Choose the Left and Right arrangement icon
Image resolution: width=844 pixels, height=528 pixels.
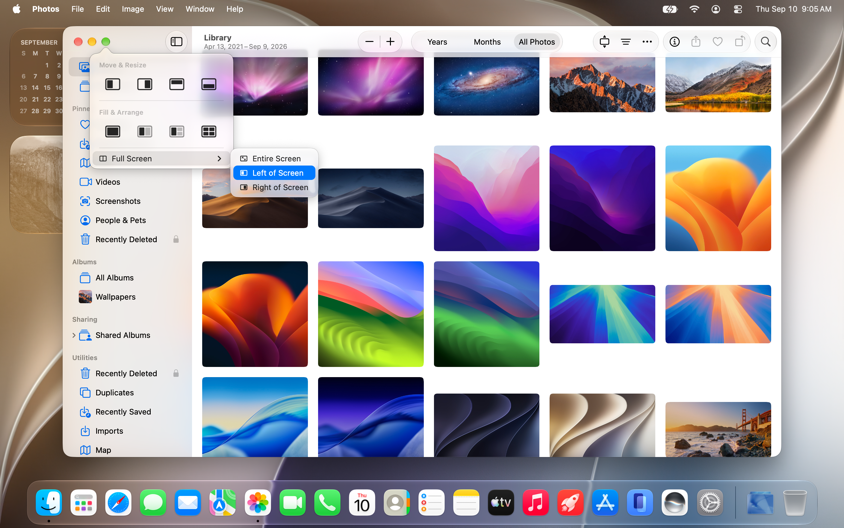tap(145, 131)
